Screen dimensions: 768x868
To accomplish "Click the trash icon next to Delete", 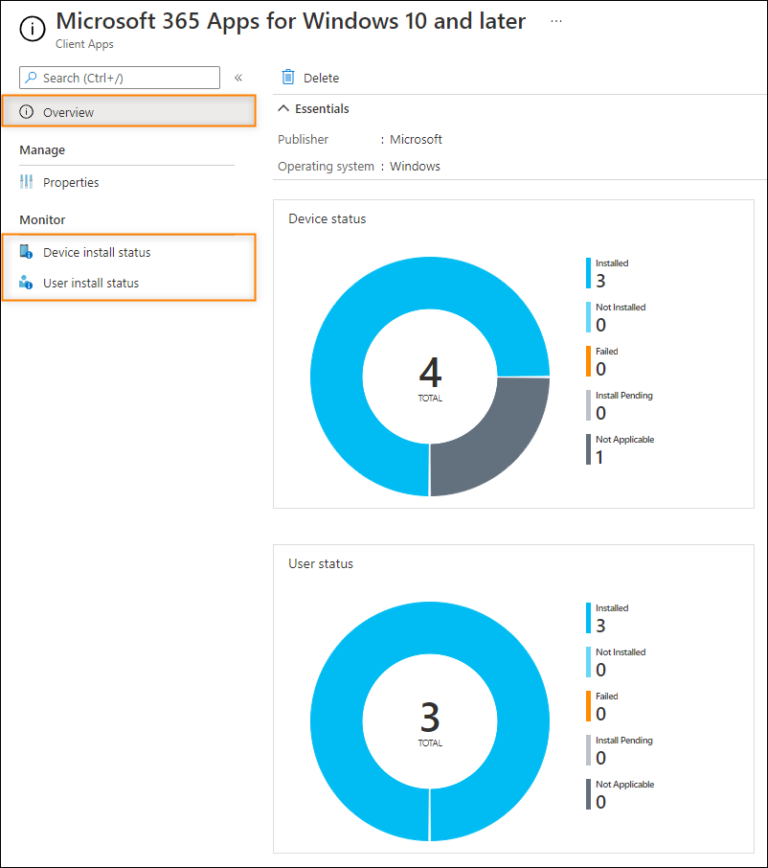I will [x=289, y=77].
